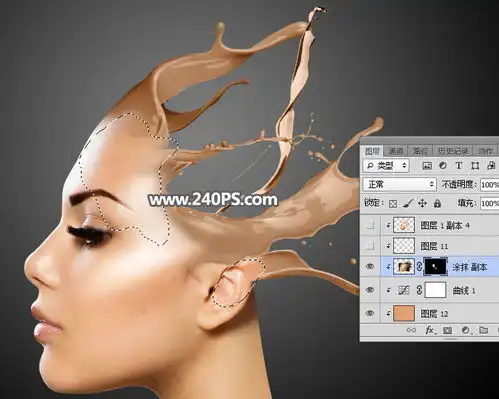Filter layers by type (T) icon

[459, 165]
